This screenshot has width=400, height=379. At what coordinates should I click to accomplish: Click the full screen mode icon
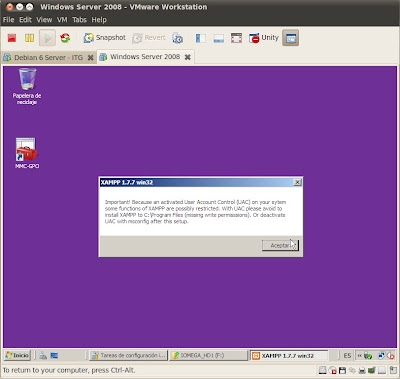tap(236, 38)
